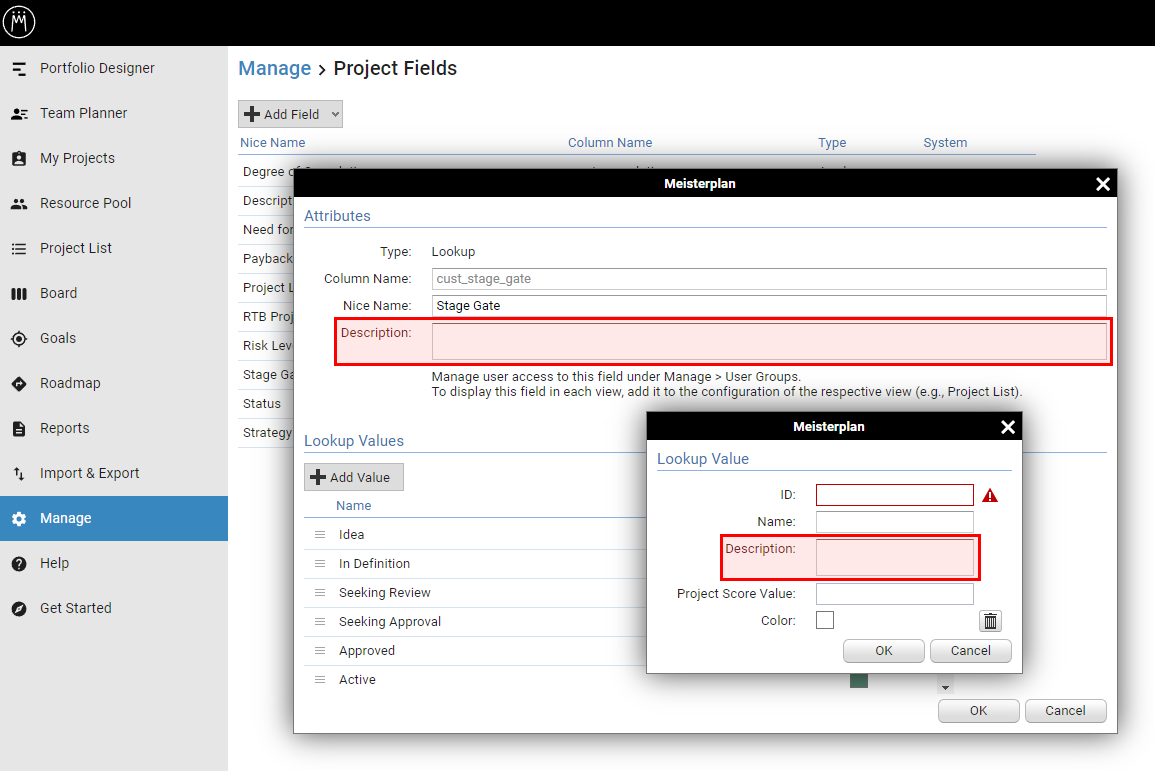This screenshot has width=1155, height=771.
Task: Click the Help question mark icon
Action: [19, 563]
